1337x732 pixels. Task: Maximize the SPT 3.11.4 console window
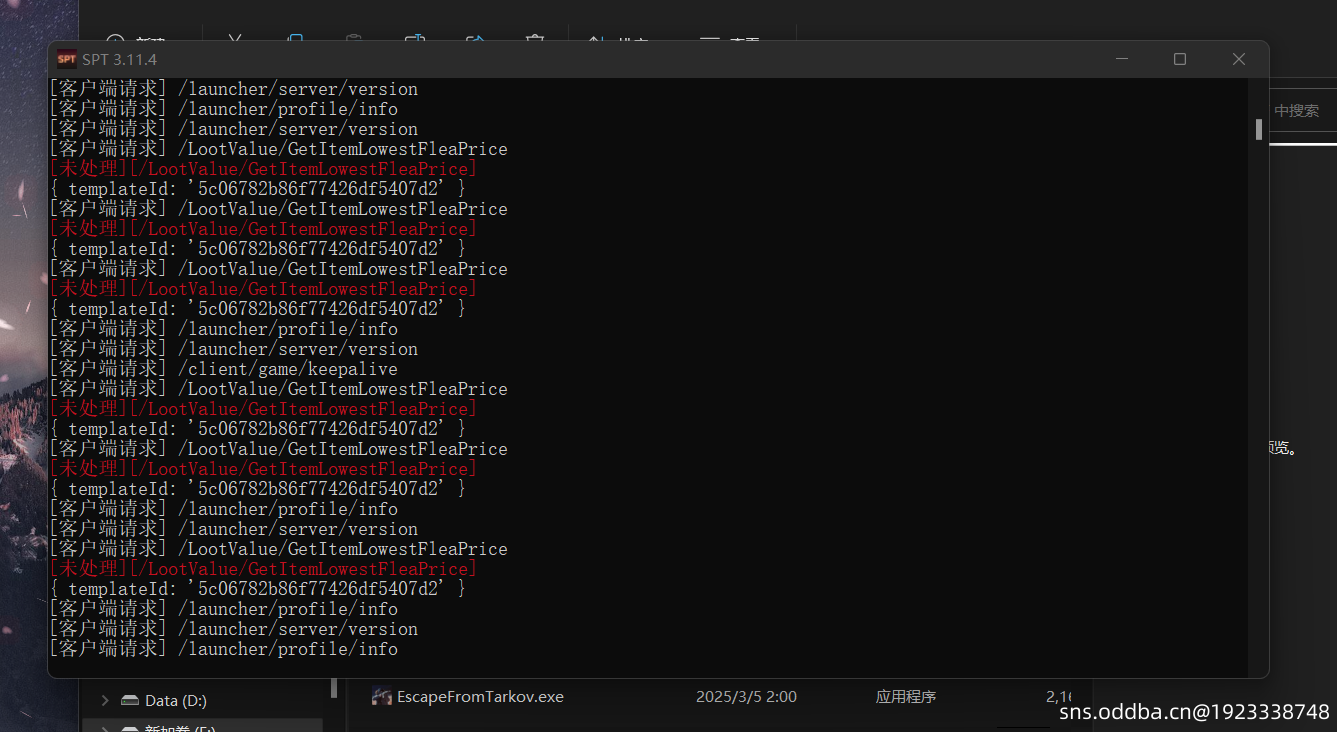point(1180,59)
